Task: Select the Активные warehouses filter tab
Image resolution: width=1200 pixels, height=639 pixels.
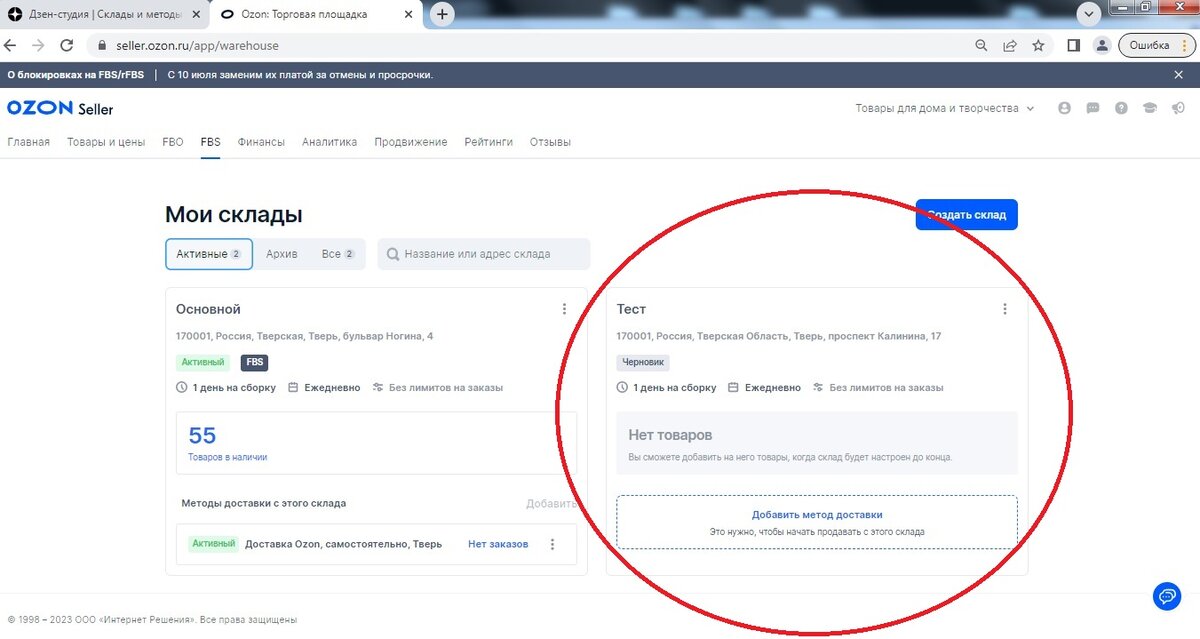Action: (209, 254)
